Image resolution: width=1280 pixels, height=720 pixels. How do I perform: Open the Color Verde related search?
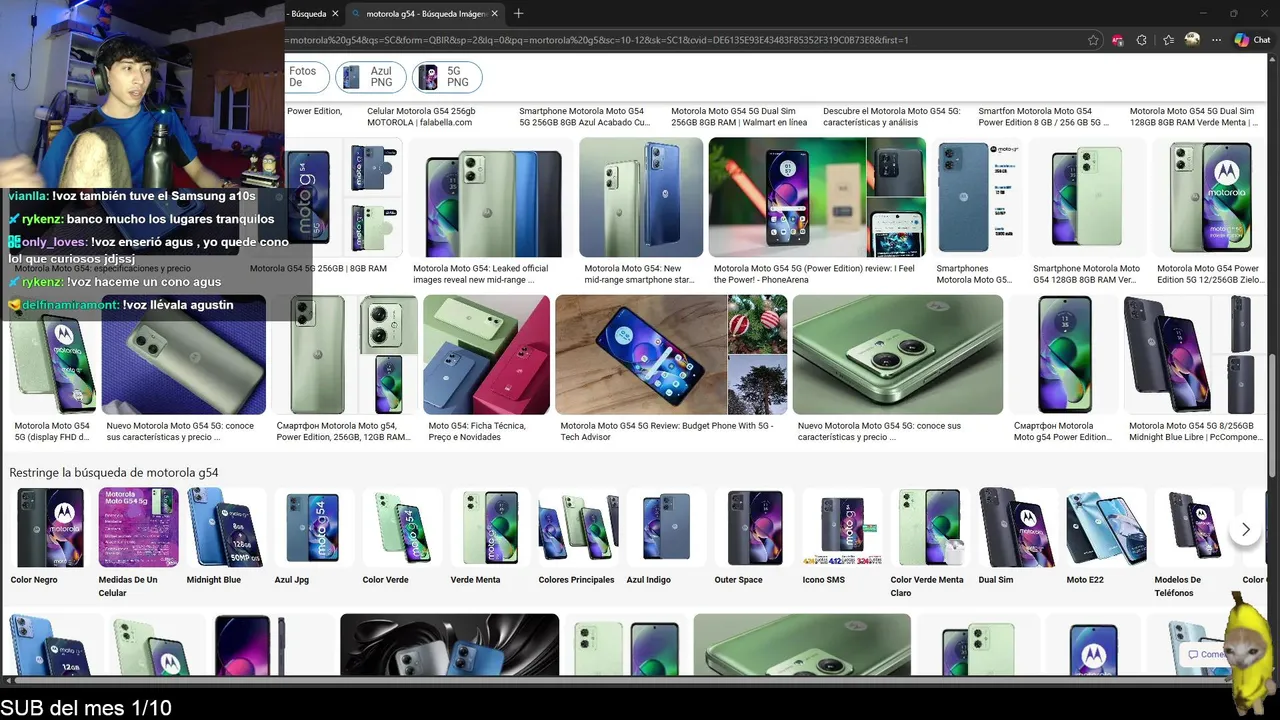point(402,536)
